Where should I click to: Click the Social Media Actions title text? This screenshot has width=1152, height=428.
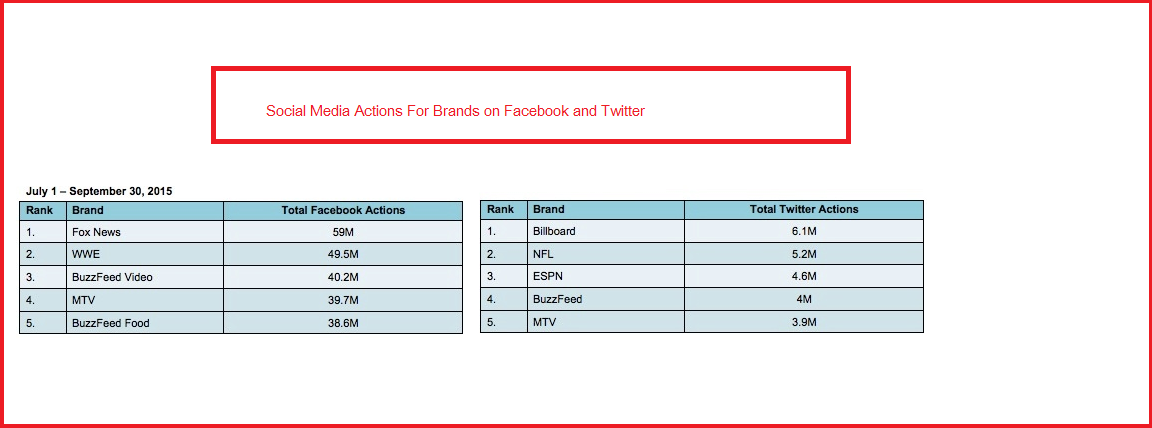pyautogui.click(x=455, y=111)
